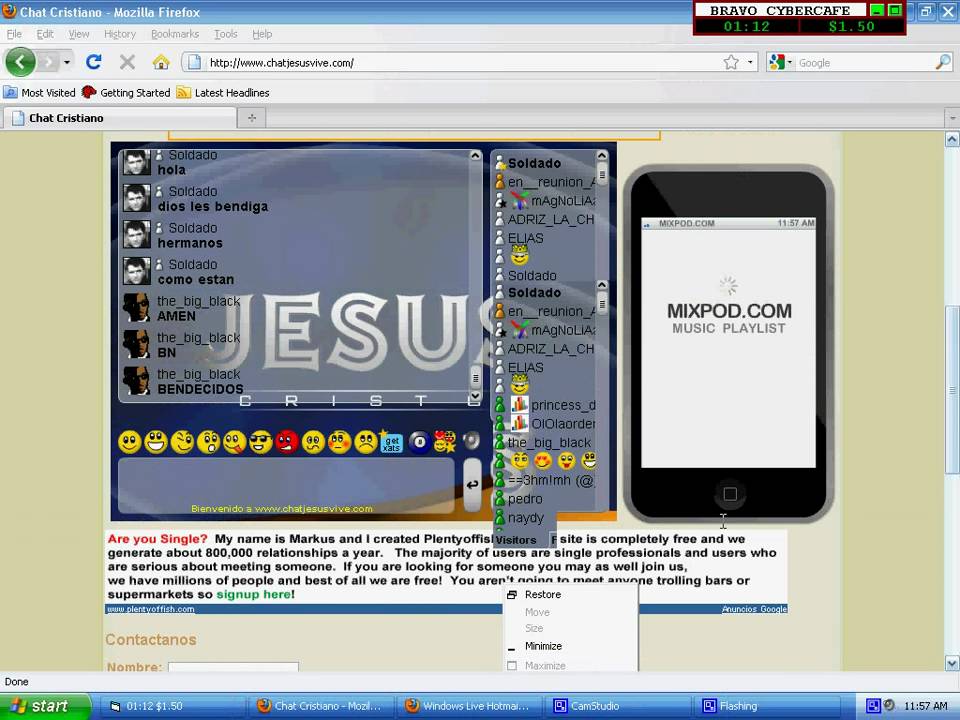The height and width of the screenshot is (720, 960).
Task: Insert the sad frown emoticon
Action: click(366, 441)
